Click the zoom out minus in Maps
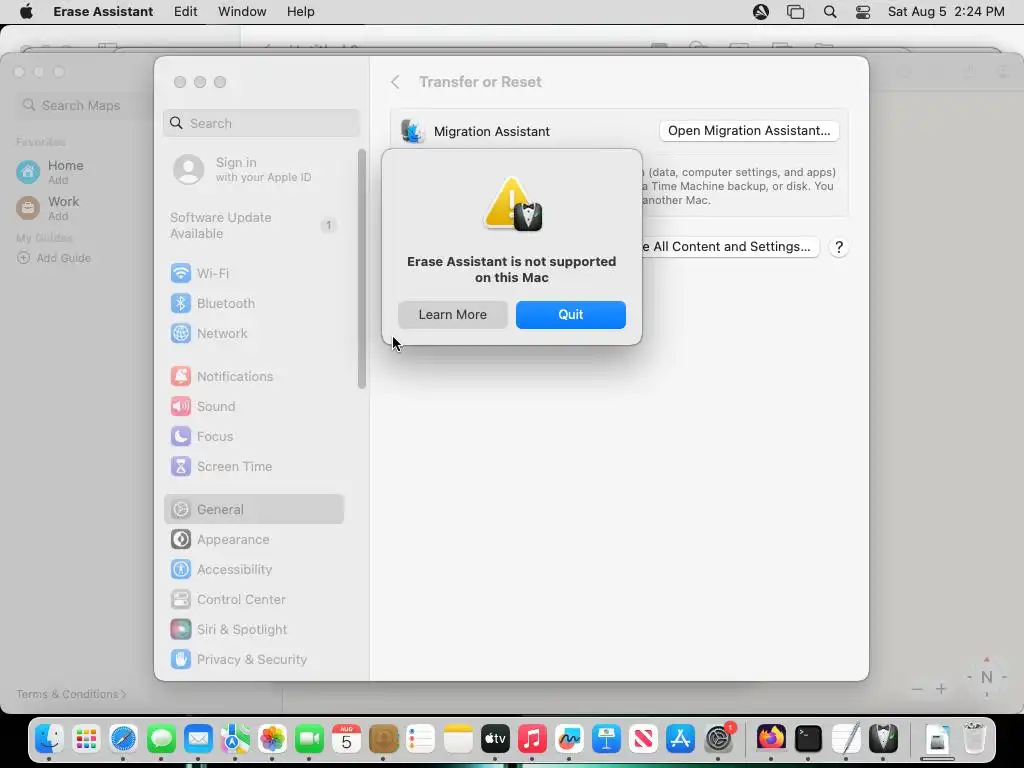1024x768 pixels. tap(918, 689)
